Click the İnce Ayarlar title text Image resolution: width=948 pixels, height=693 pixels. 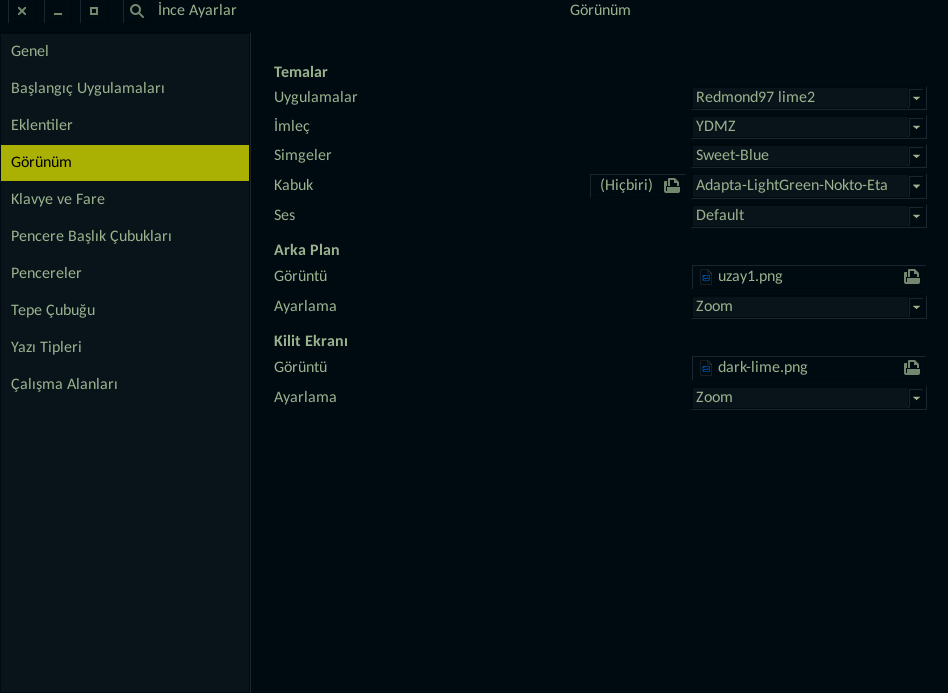(x=197, y=10)
